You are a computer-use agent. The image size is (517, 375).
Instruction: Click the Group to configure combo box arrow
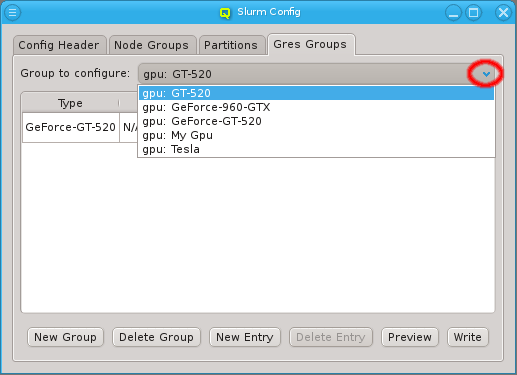(x=486, y=74)
